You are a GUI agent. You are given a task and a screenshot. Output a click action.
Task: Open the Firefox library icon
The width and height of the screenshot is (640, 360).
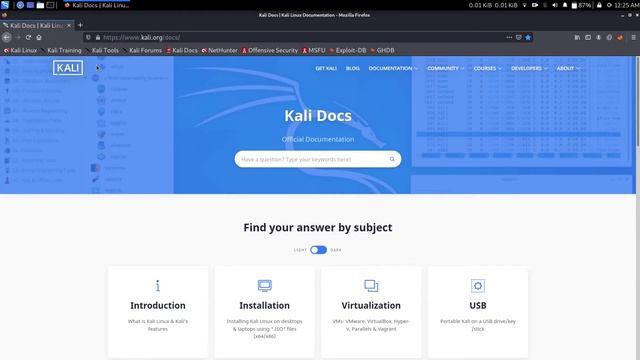(x=577, y=37)
